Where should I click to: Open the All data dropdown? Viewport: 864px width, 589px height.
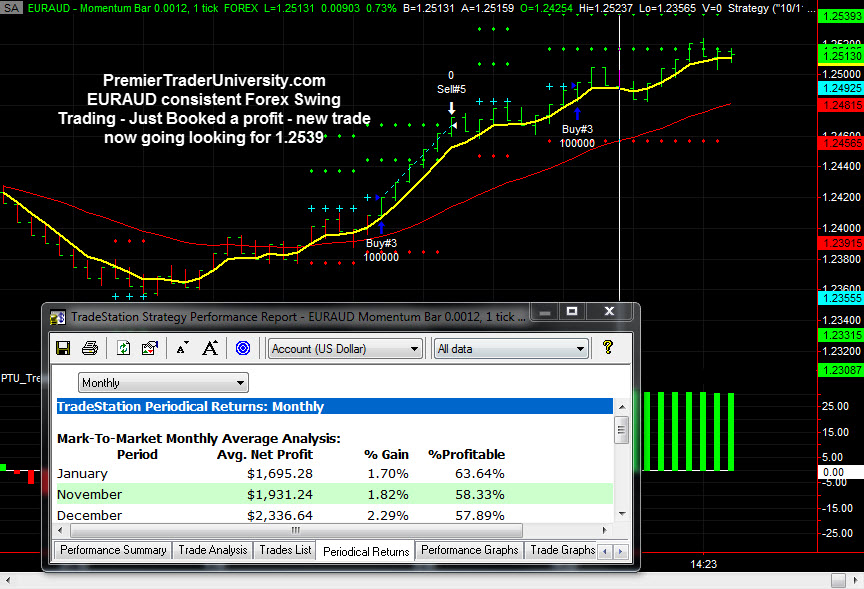point(511,349)
